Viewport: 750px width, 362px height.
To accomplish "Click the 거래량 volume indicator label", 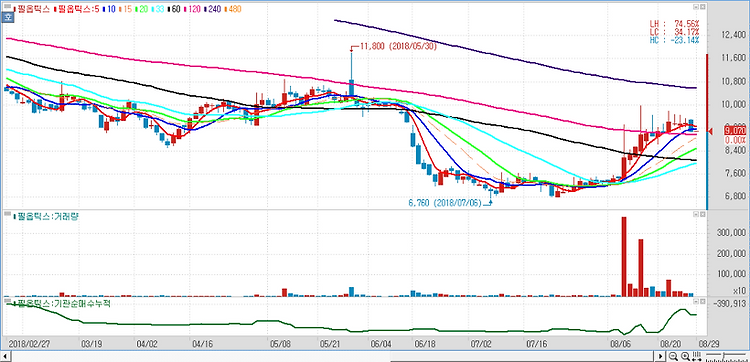I will [47, 217].
